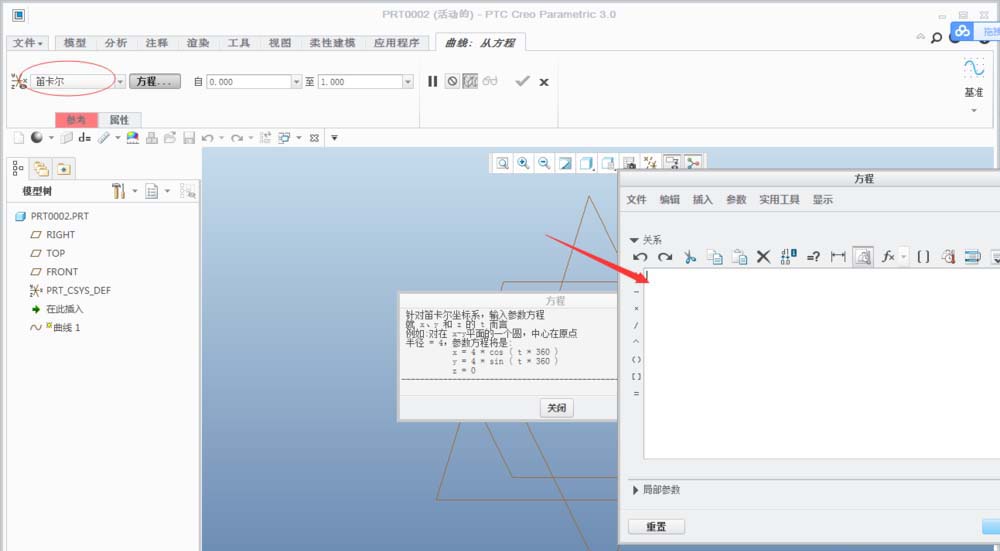
Task: Switch to the 分析 ribbon tab
Action: coord(115,43)
